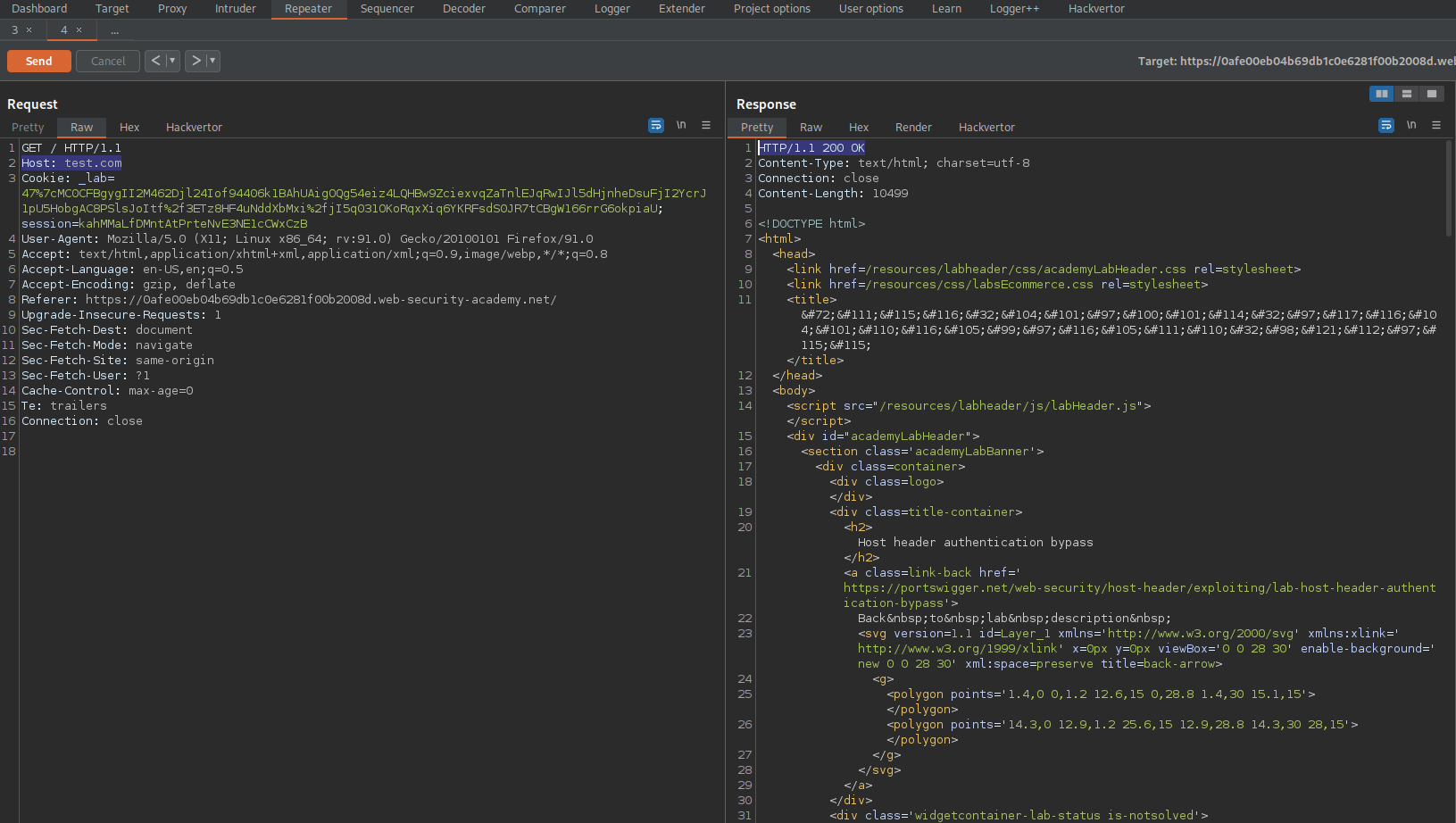Image resolution: width=1456 pixels, height=823 pixels.
Task: Open the Decoder tab
Action: tap(464, 9)
